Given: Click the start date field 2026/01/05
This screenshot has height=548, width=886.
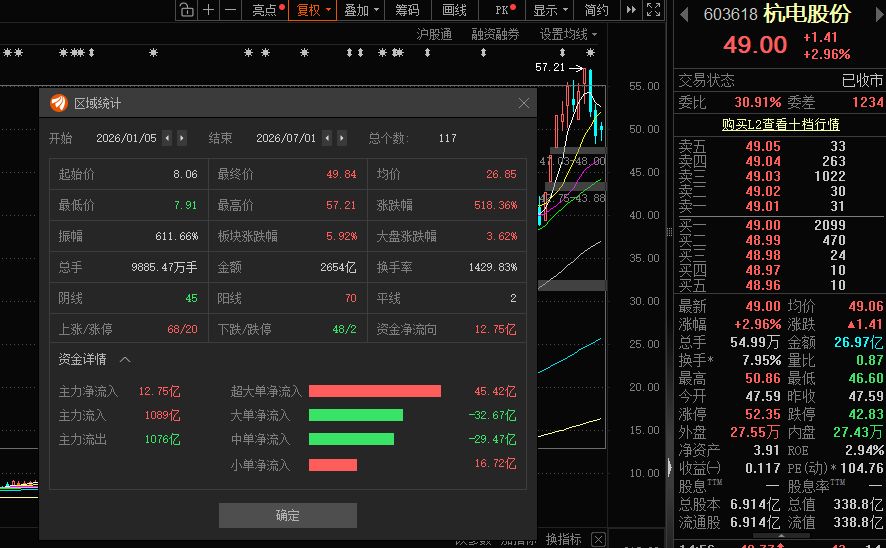Looking at the screenshot, I should click(127, 138).
